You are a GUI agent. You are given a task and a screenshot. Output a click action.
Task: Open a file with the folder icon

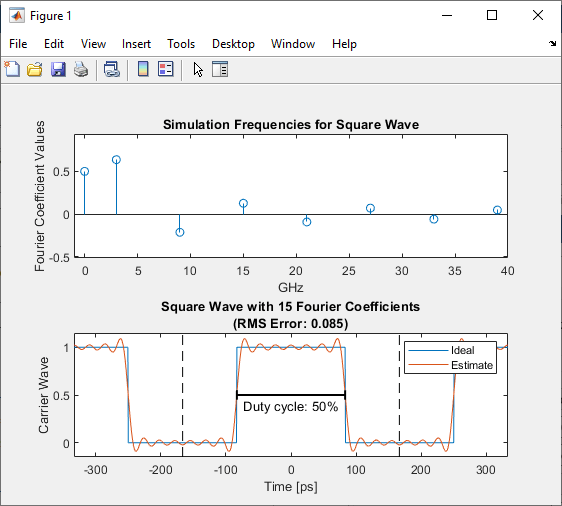[x=35, y=69]
